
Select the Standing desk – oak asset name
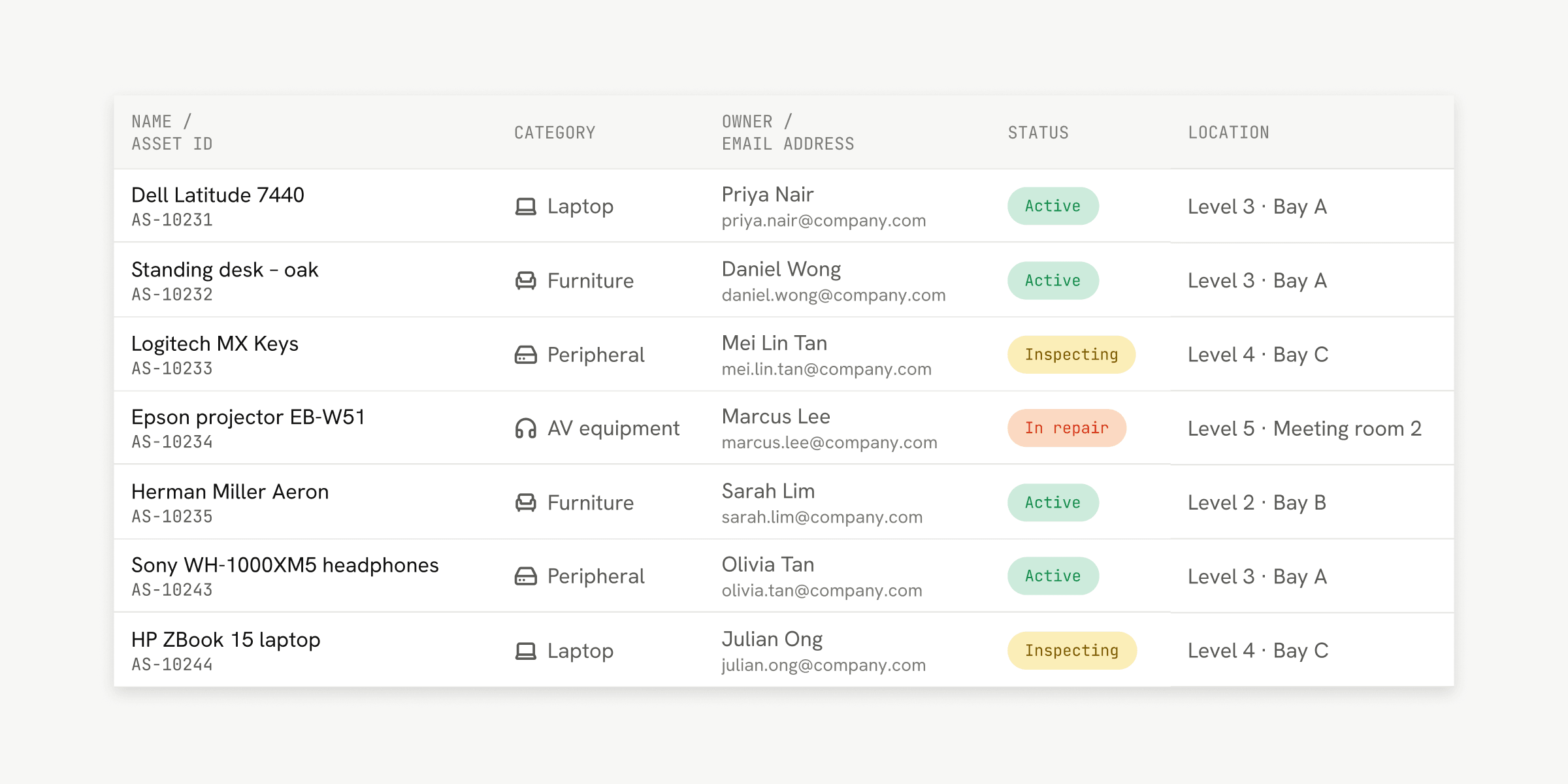pyautogui.click(x=225, y=269)
